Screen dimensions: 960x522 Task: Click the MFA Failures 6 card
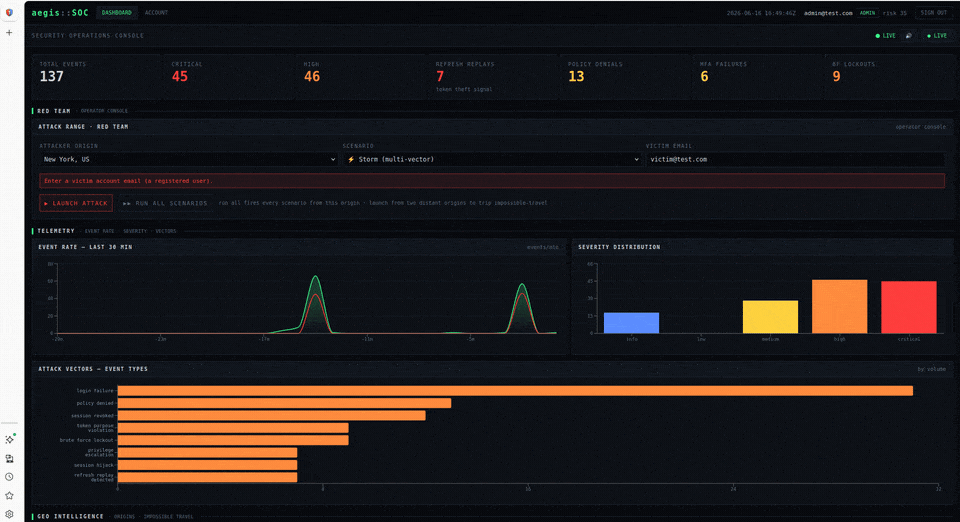tap(757, 76)
